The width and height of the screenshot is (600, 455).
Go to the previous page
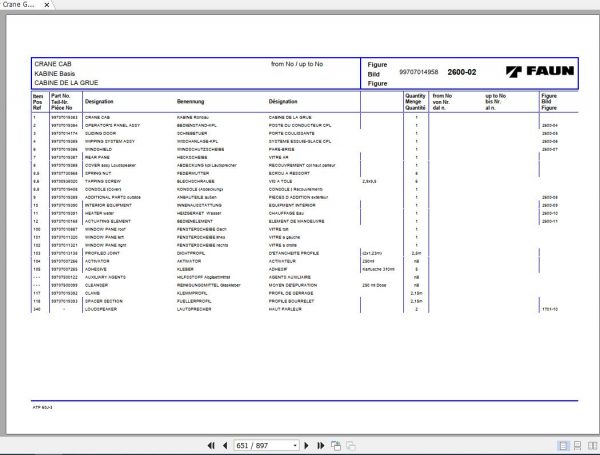click(x=225, y=445)
